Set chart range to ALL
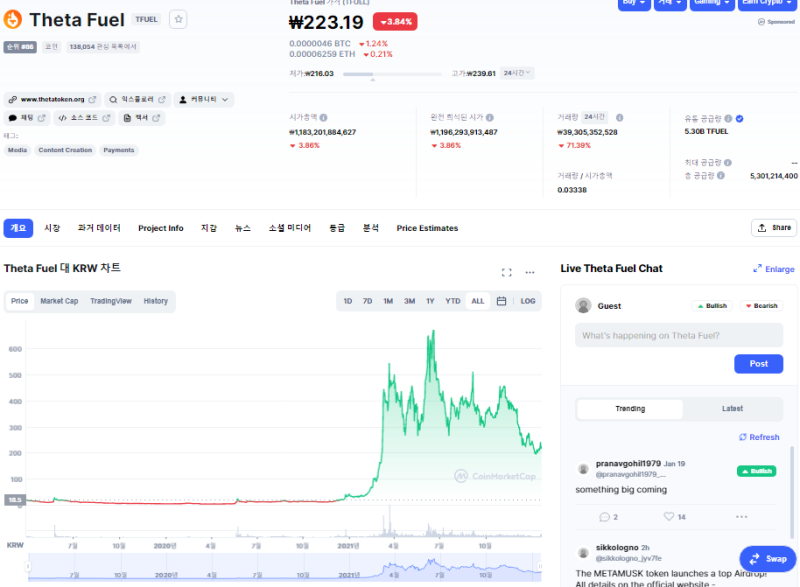 (x=478, y=301)
